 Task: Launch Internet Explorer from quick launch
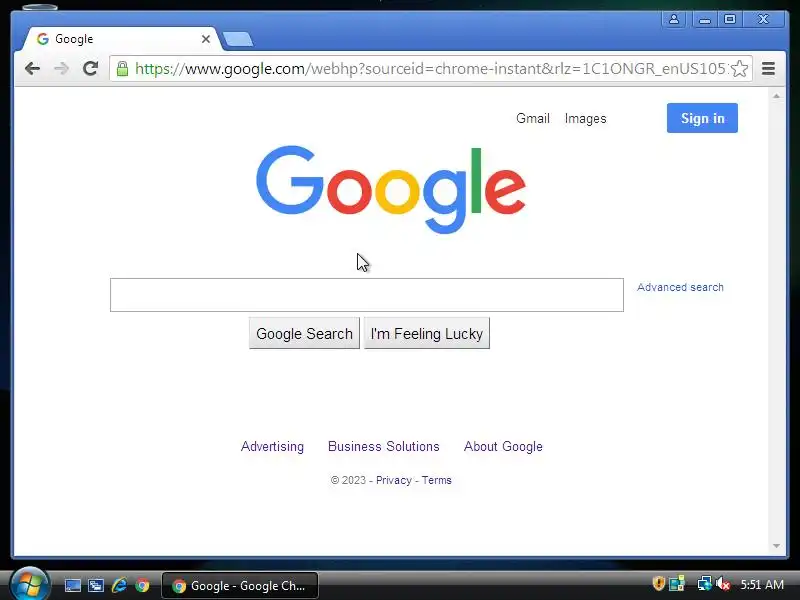pyautogui.click(x=119, y=585)
